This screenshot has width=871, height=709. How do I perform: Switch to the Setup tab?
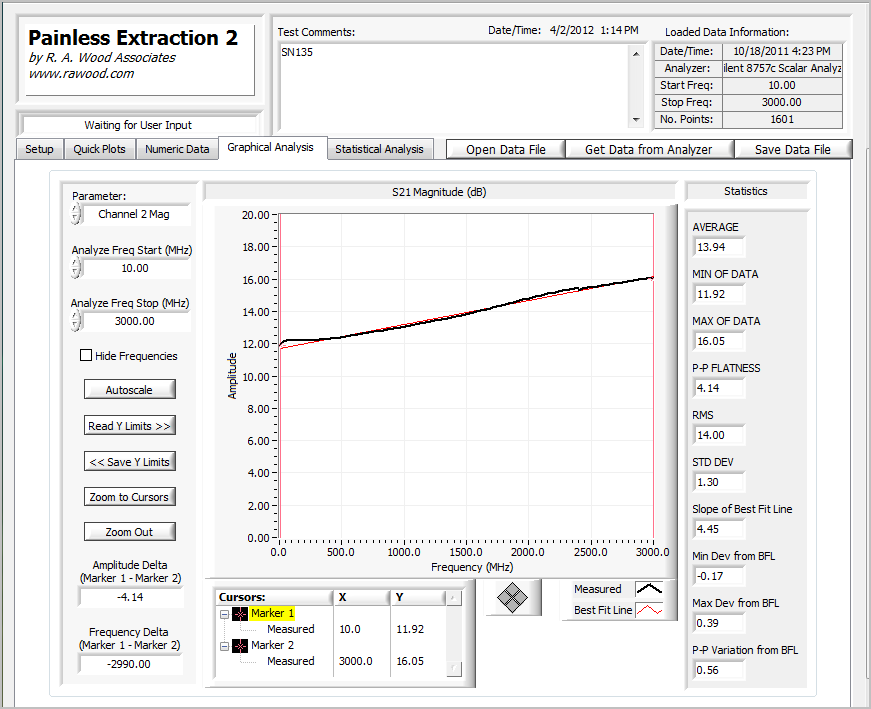click(x=39, y=149)
